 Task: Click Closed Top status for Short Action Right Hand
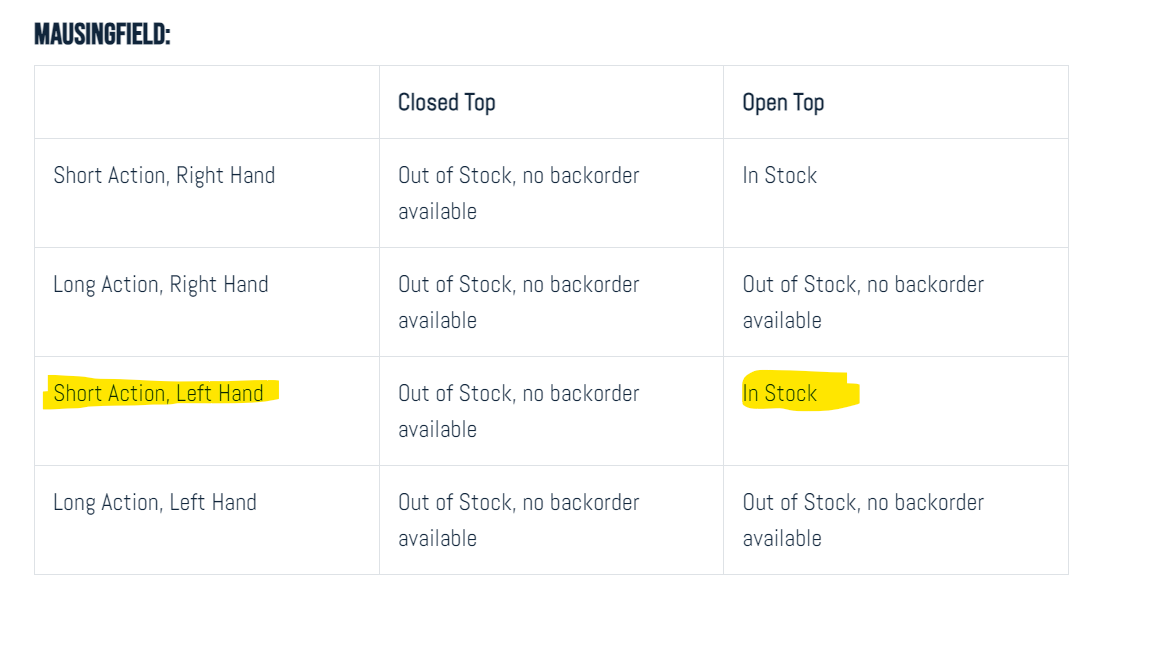519,193
